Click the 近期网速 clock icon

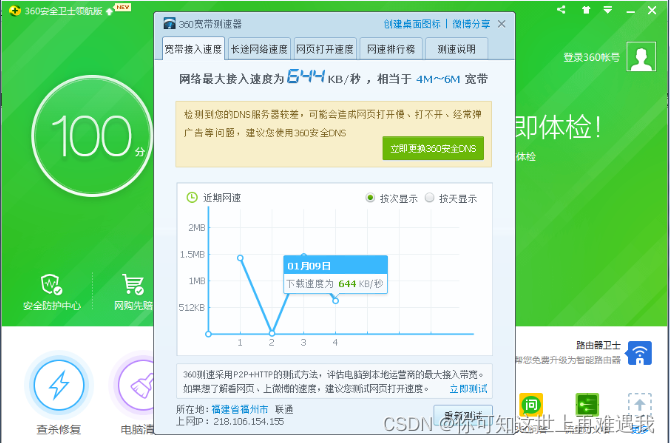(192, 197)
